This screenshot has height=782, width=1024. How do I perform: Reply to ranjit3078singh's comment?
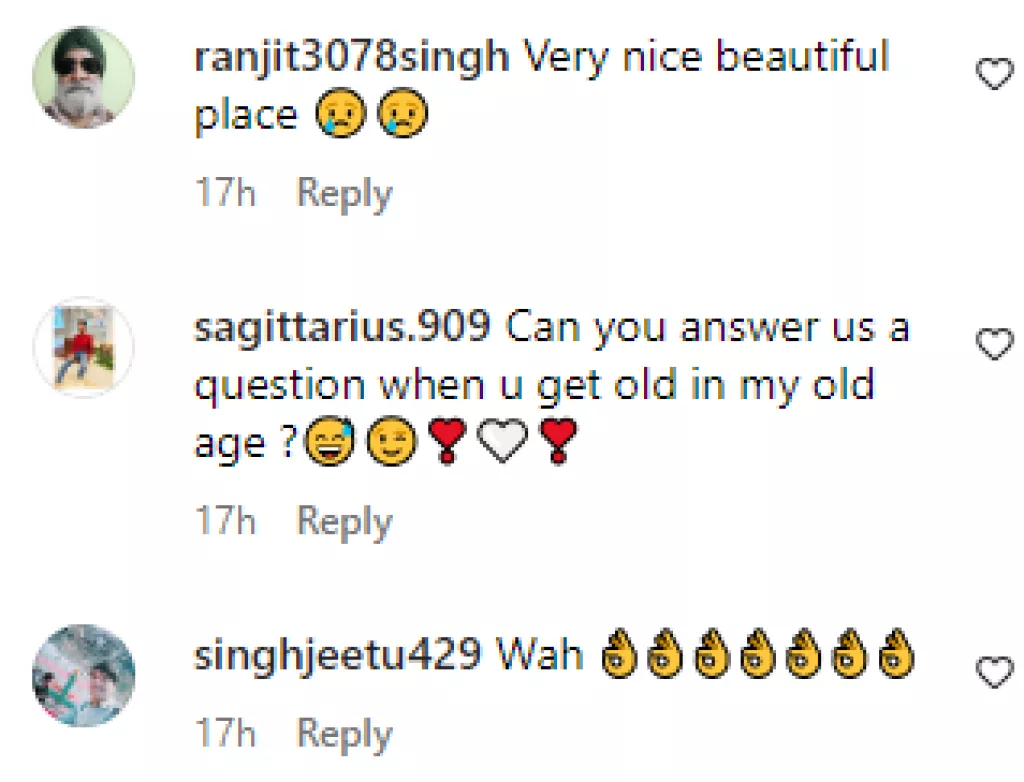click(x=344, y=194)
